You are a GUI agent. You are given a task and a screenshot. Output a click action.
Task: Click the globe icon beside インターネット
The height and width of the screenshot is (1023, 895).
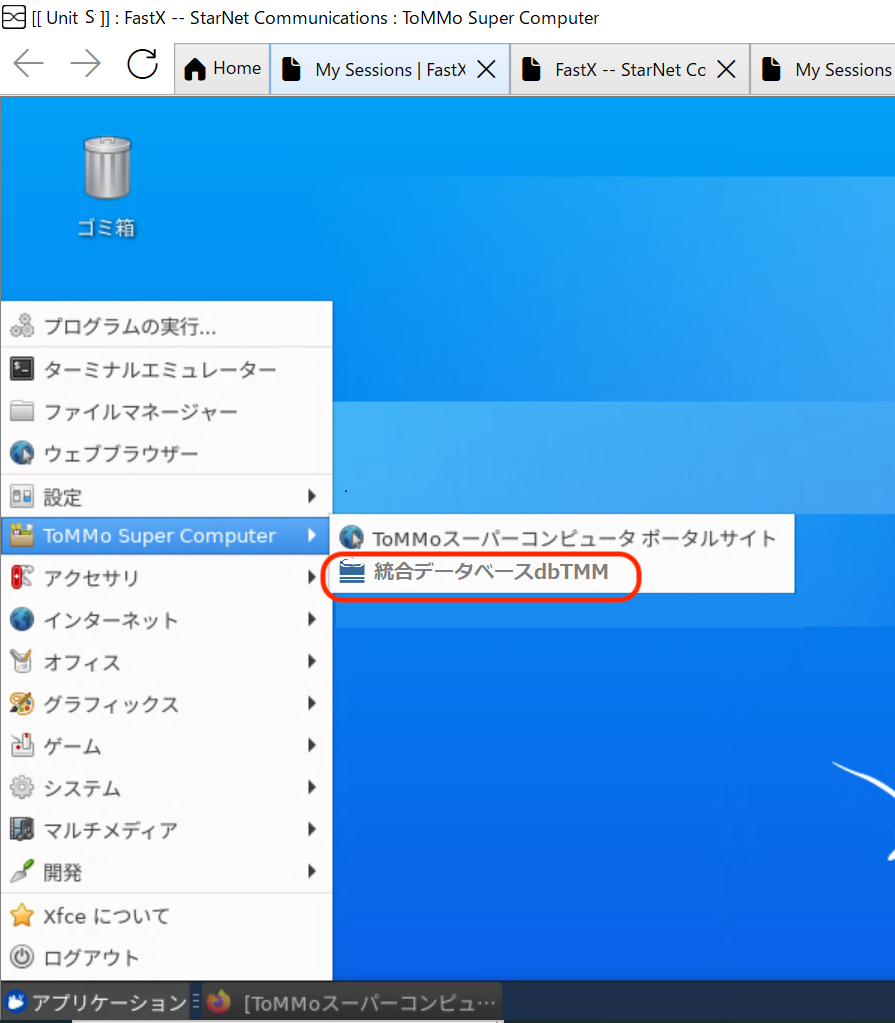point(22,619)
